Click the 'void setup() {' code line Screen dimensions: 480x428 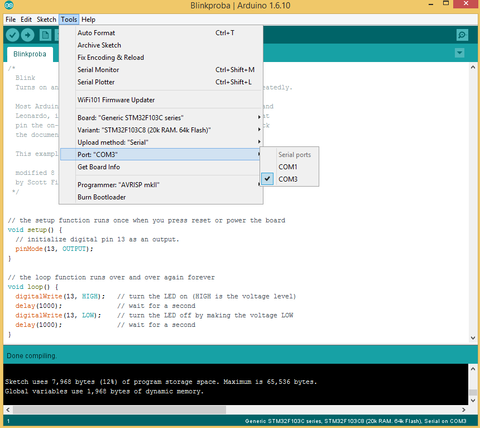pyautogui.click(x=35, y=230)
